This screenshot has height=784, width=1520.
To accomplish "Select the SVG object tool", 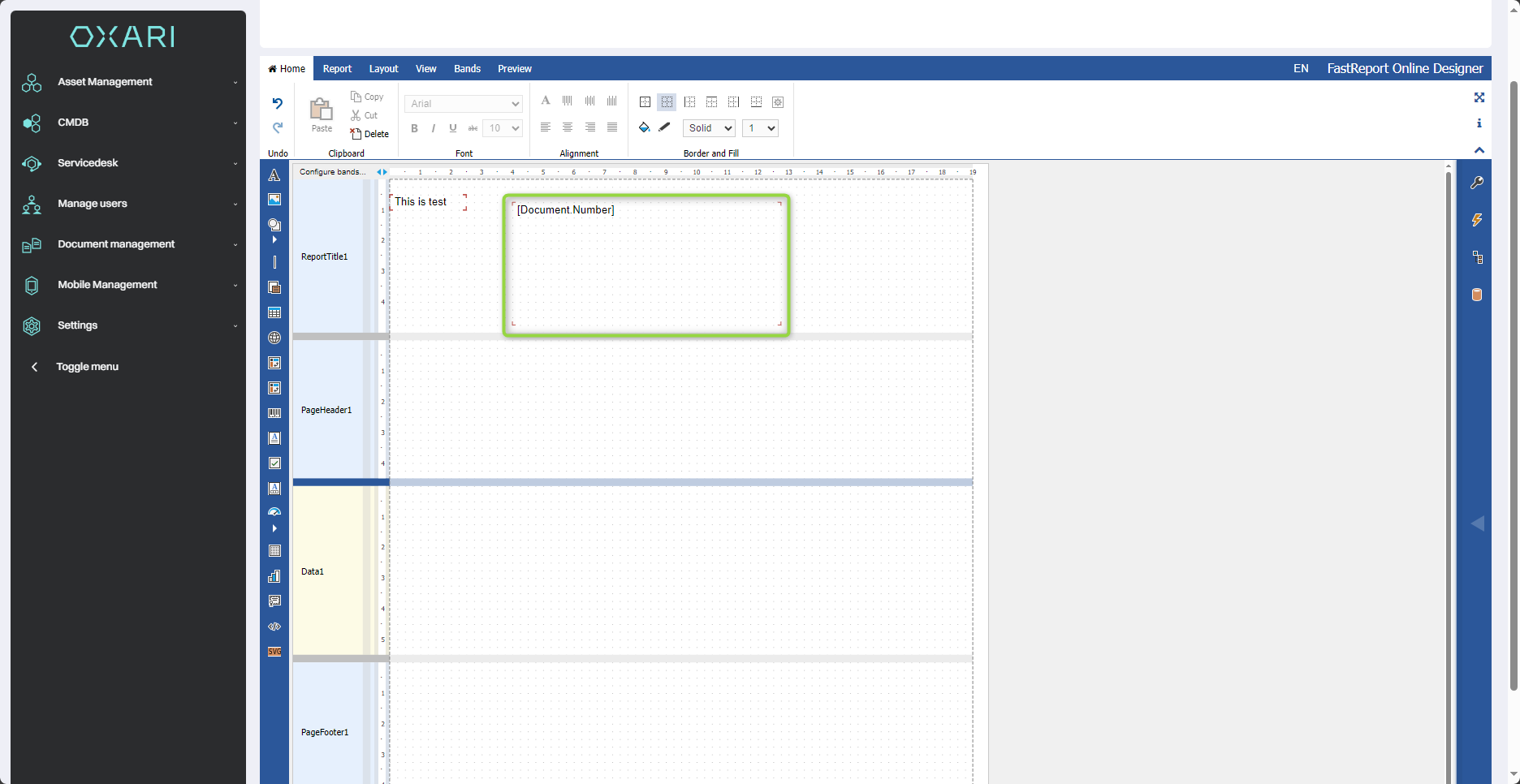I will (274, 652).
